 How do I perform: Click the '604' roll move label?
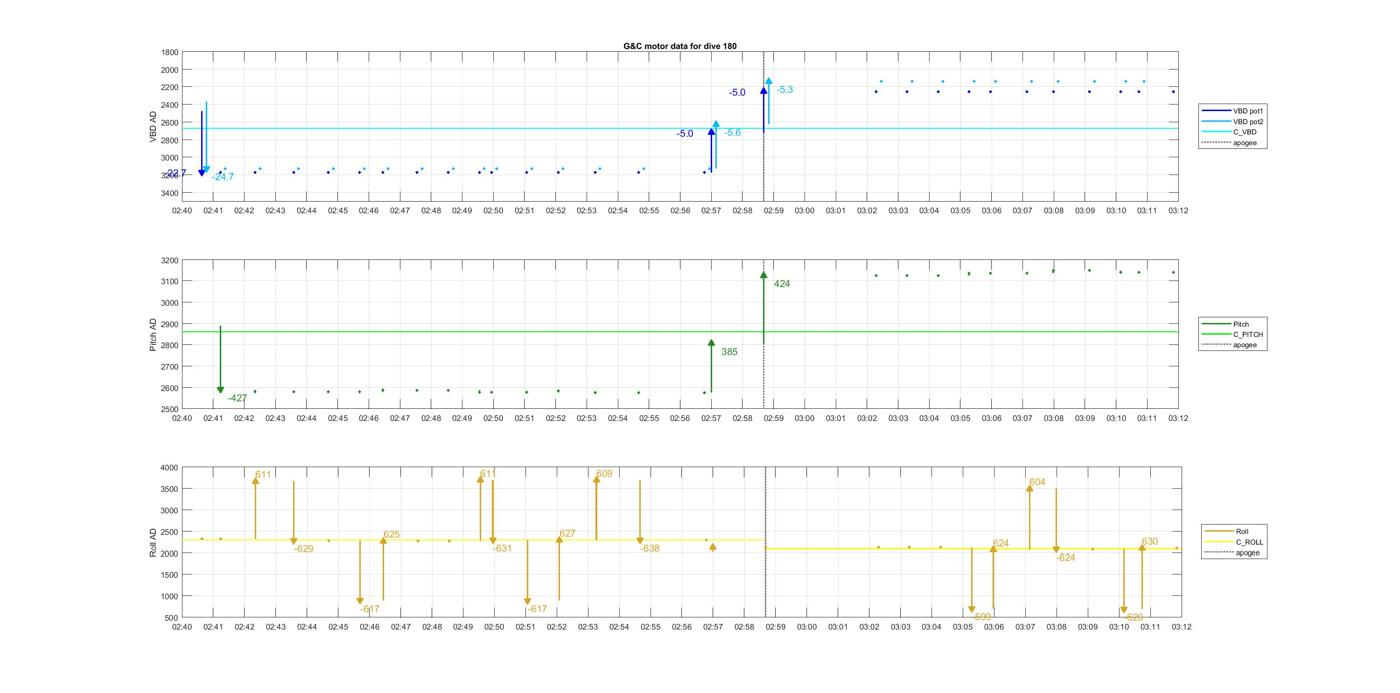tap(1037, 482)
